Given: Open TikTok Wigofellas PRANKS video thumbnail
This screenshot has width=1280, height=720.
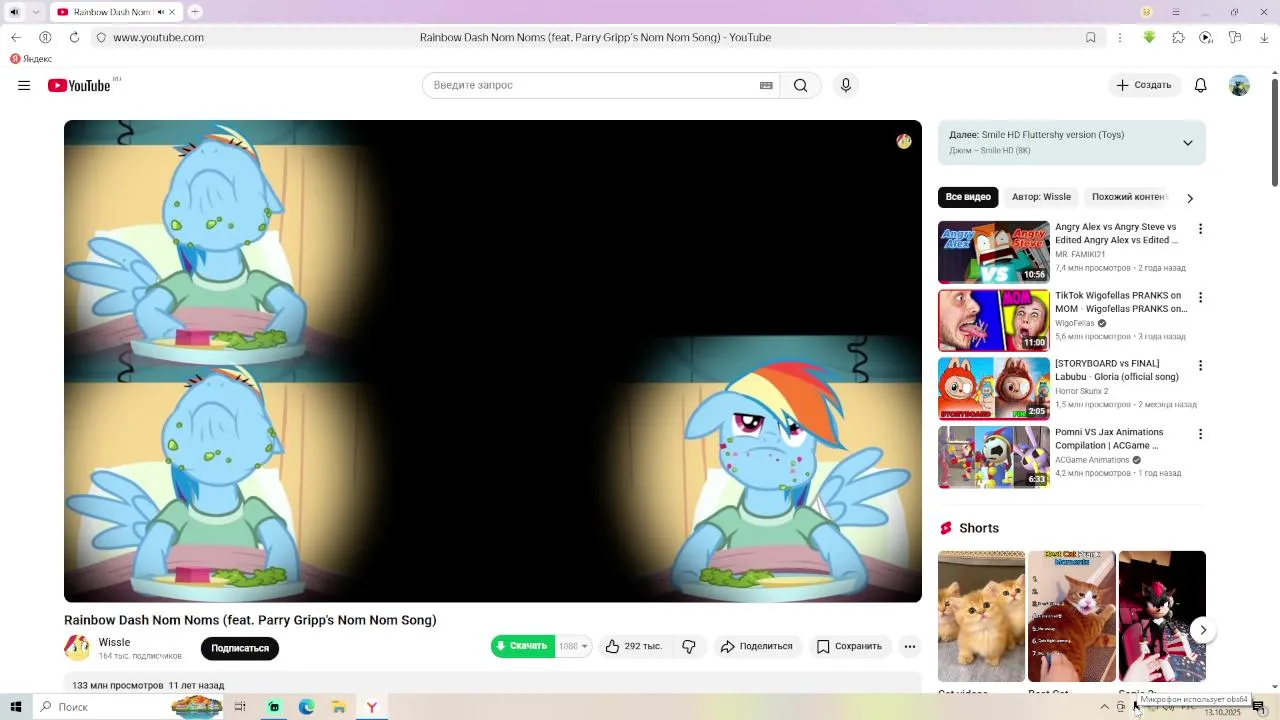Looking at the screenshot, I should coord(994,320).
